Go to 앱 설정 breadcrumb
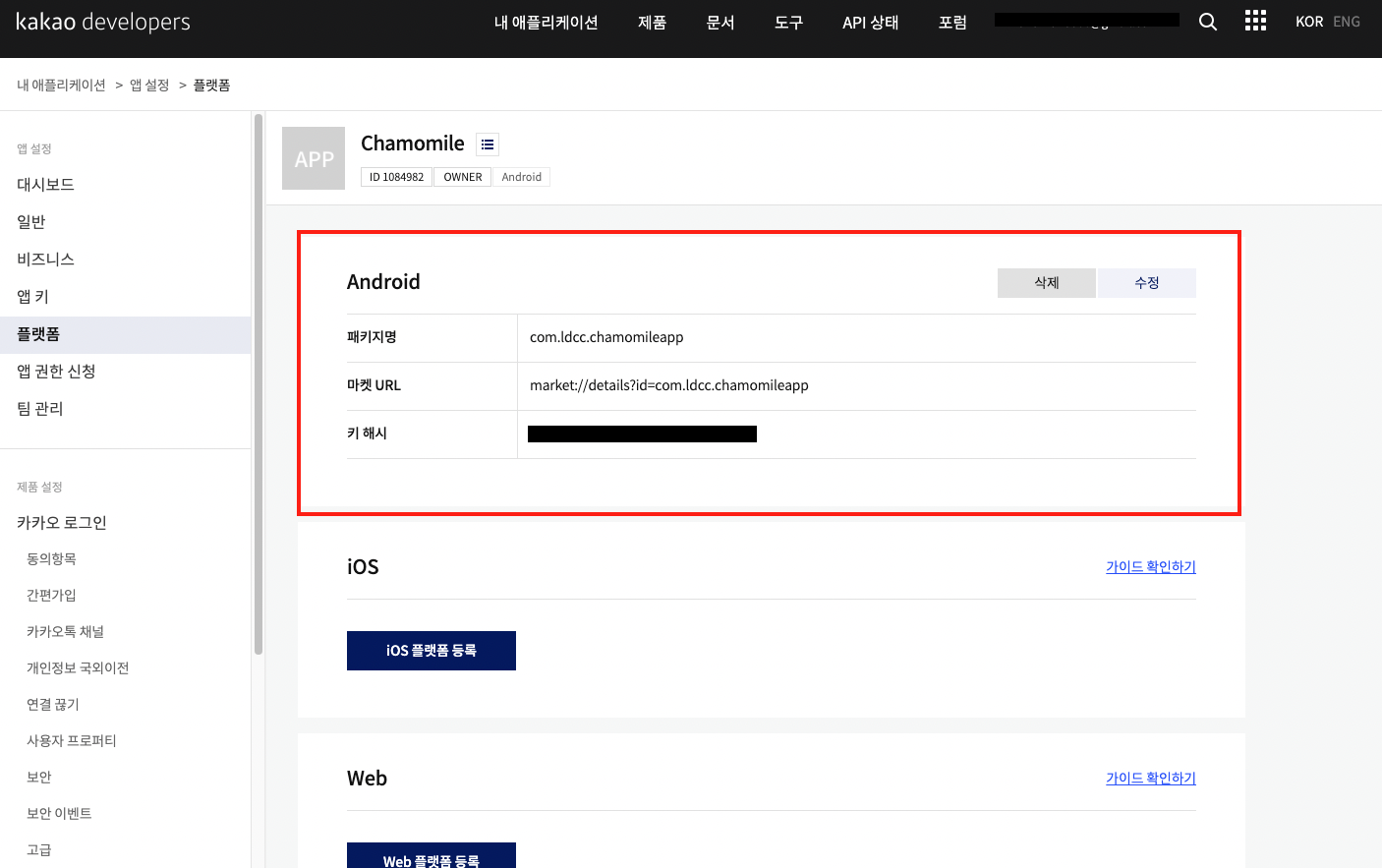The width and height of the screenshot is (1382, 868). [149, 86]
